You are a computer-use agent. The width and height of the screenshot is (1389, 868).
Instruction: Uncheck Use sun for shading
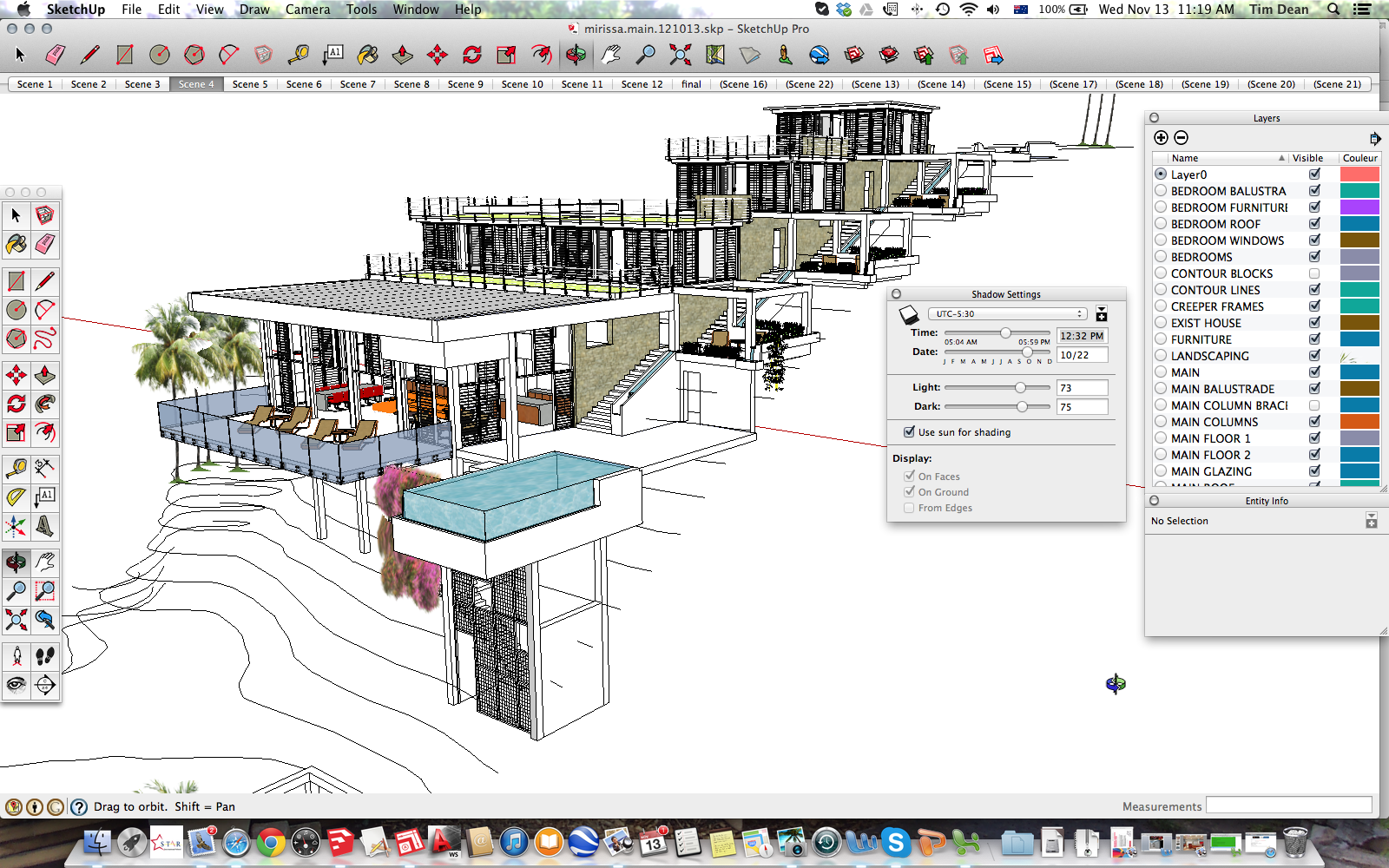point(909,431)
